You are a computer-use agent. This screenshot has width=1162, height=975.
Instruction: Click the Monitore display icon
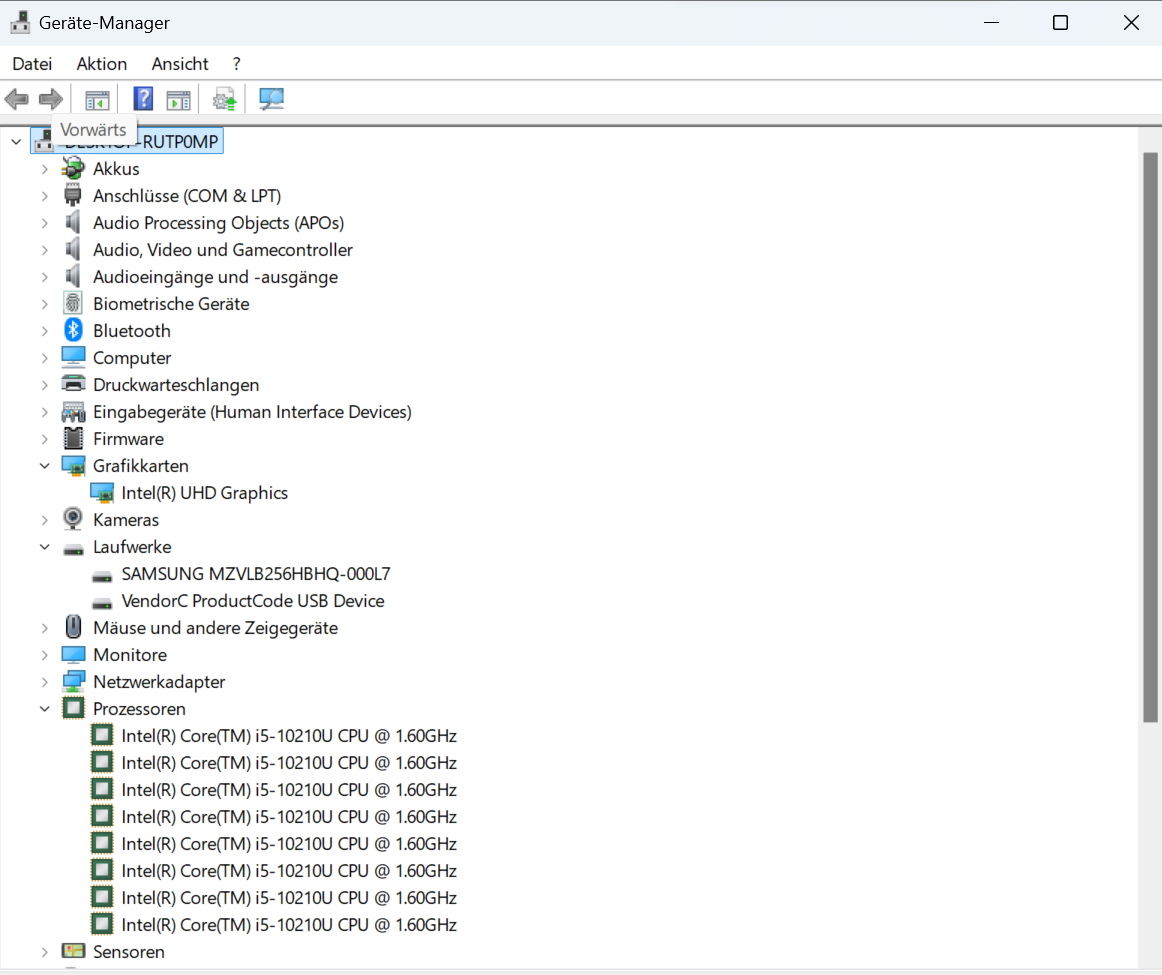click(x=73, y=655)
